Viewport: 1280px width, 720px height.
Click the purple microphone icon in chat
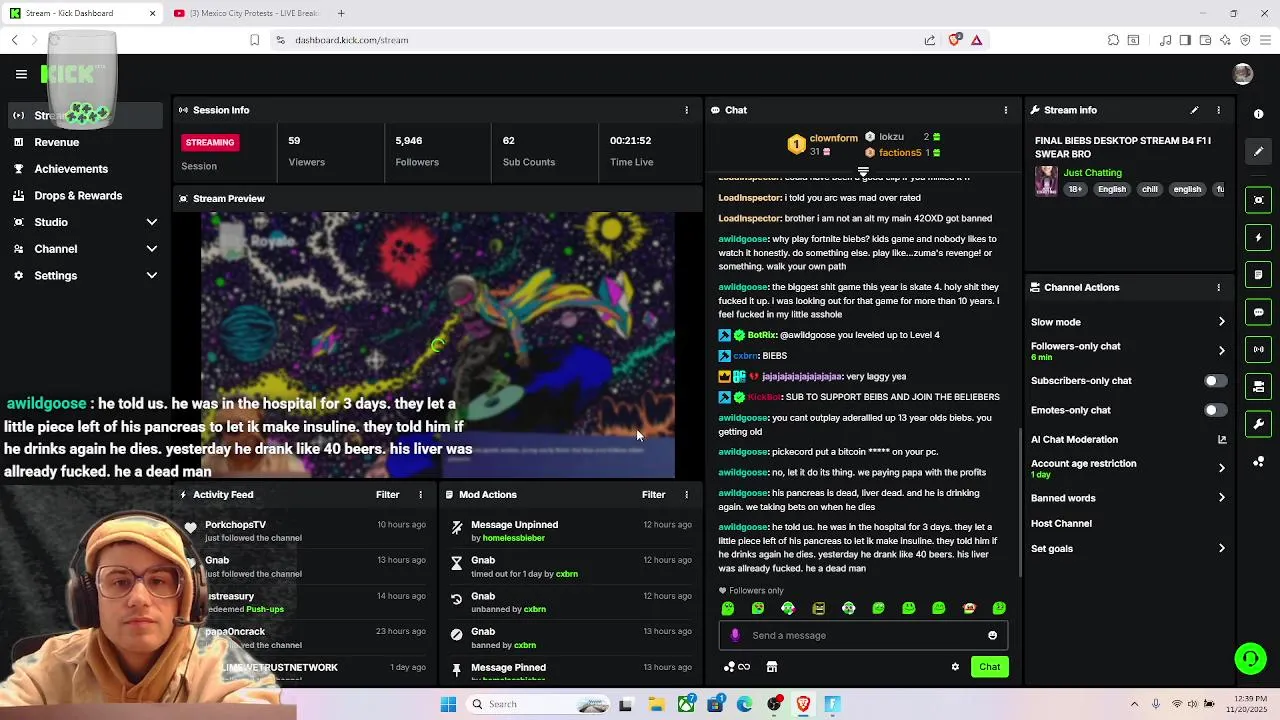point(736,635)
